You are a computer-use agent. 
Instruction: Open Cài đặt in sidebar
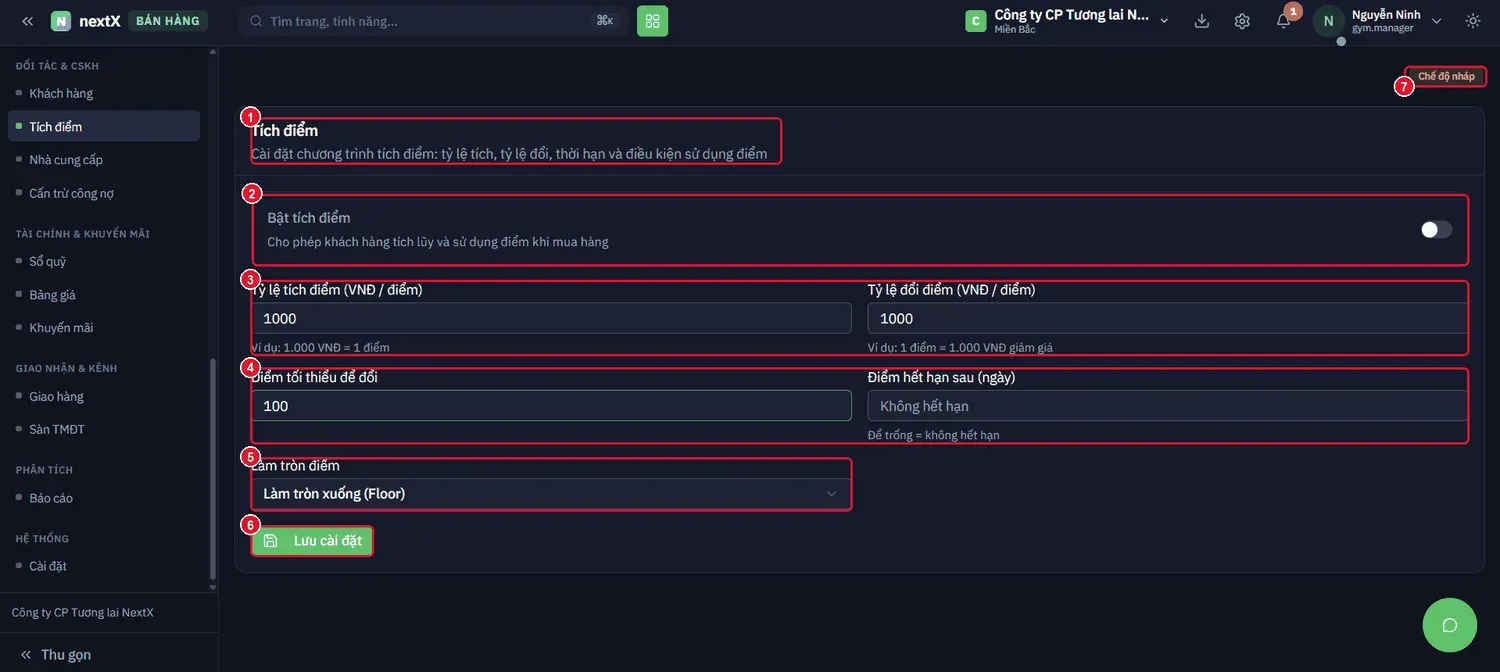104,566
